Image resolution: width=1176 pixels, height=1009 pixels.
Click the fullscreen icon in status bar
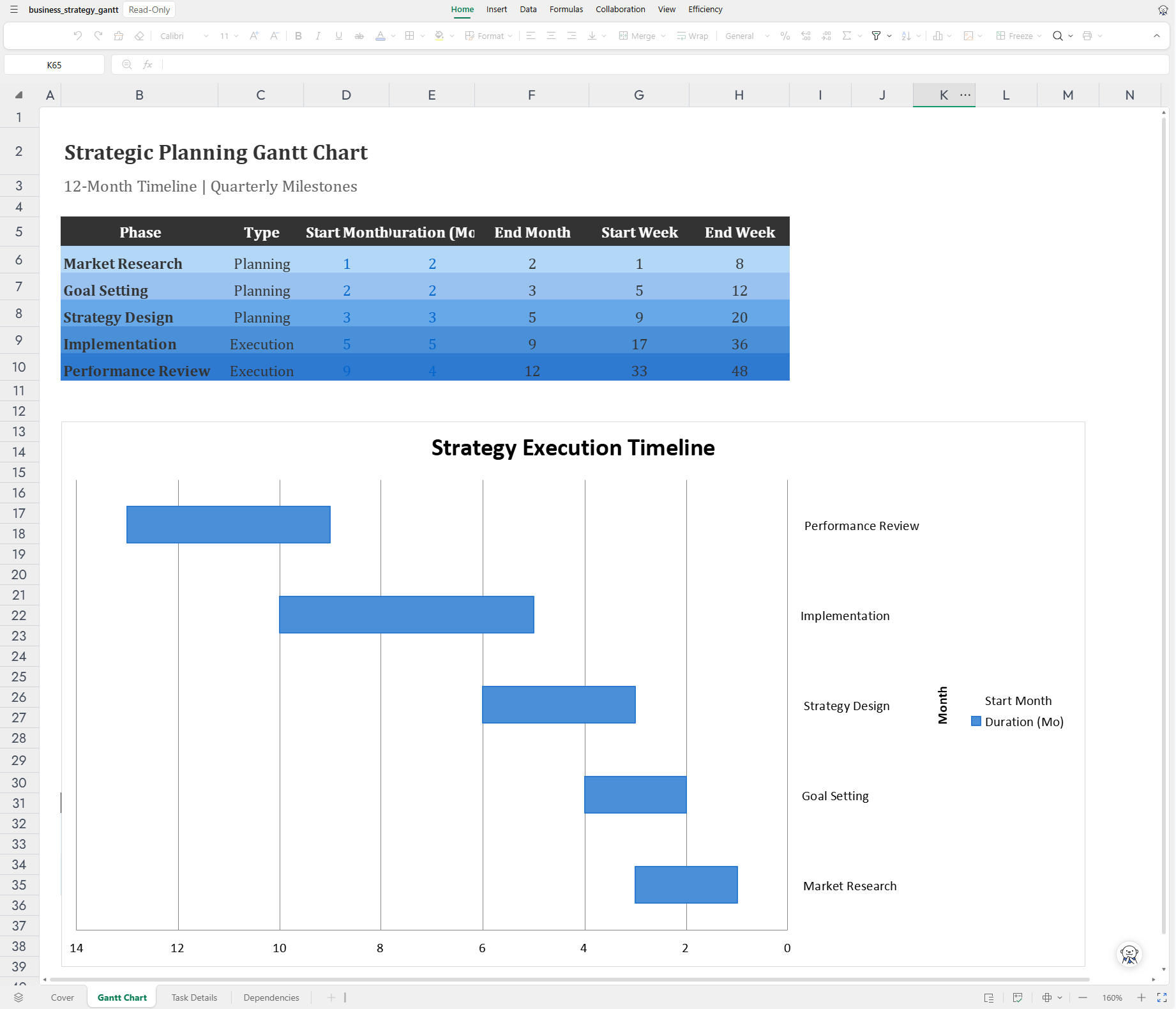coord(1162,998)
